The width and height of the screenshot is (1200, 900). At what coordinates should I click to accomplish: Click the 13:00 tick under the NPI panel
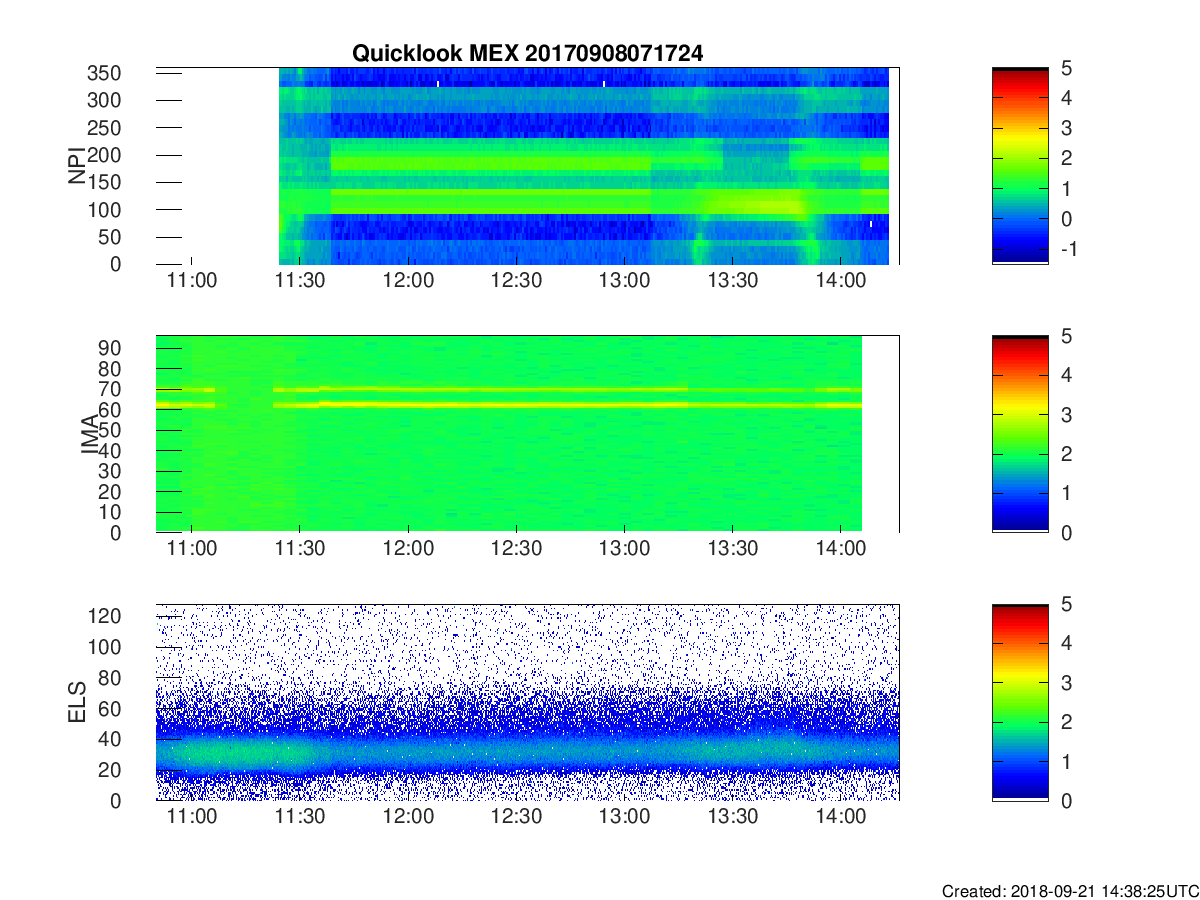[x=624, y=281]
